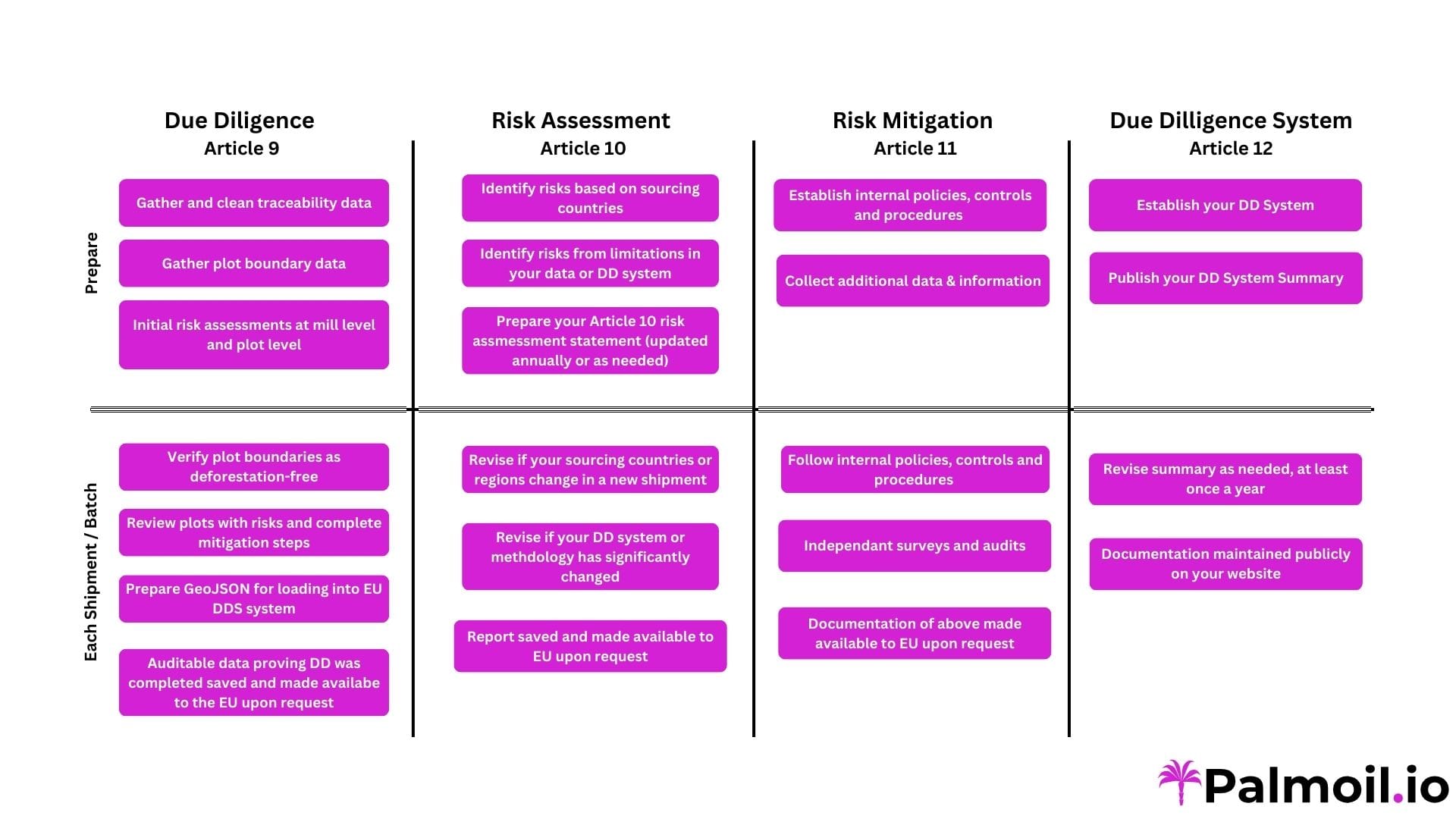This screenshot has height=819, width=1456.
Task: Toggle Verify plot boundaries as deforestation-free item
Action: click(x=253, y=469)
